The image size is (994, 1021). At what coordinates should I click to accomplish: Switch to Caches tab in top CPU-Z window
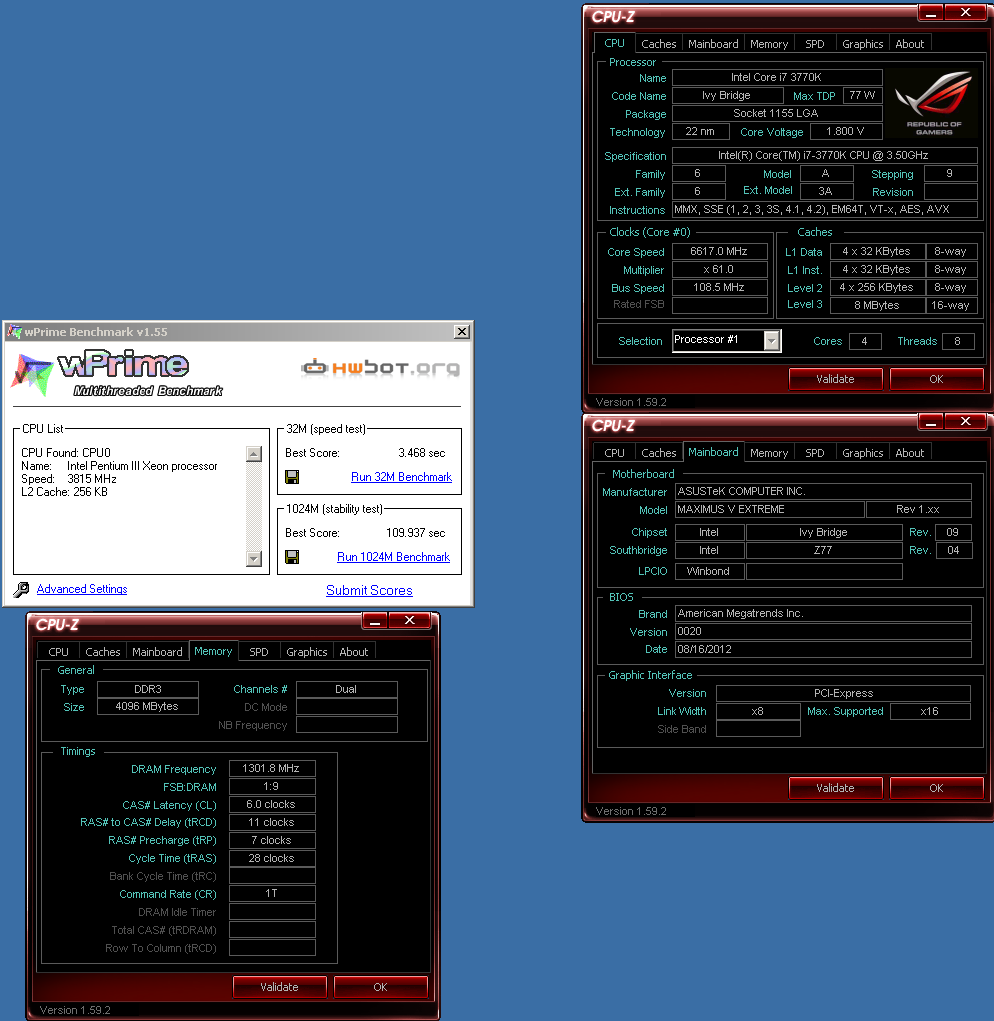point(659,44)
